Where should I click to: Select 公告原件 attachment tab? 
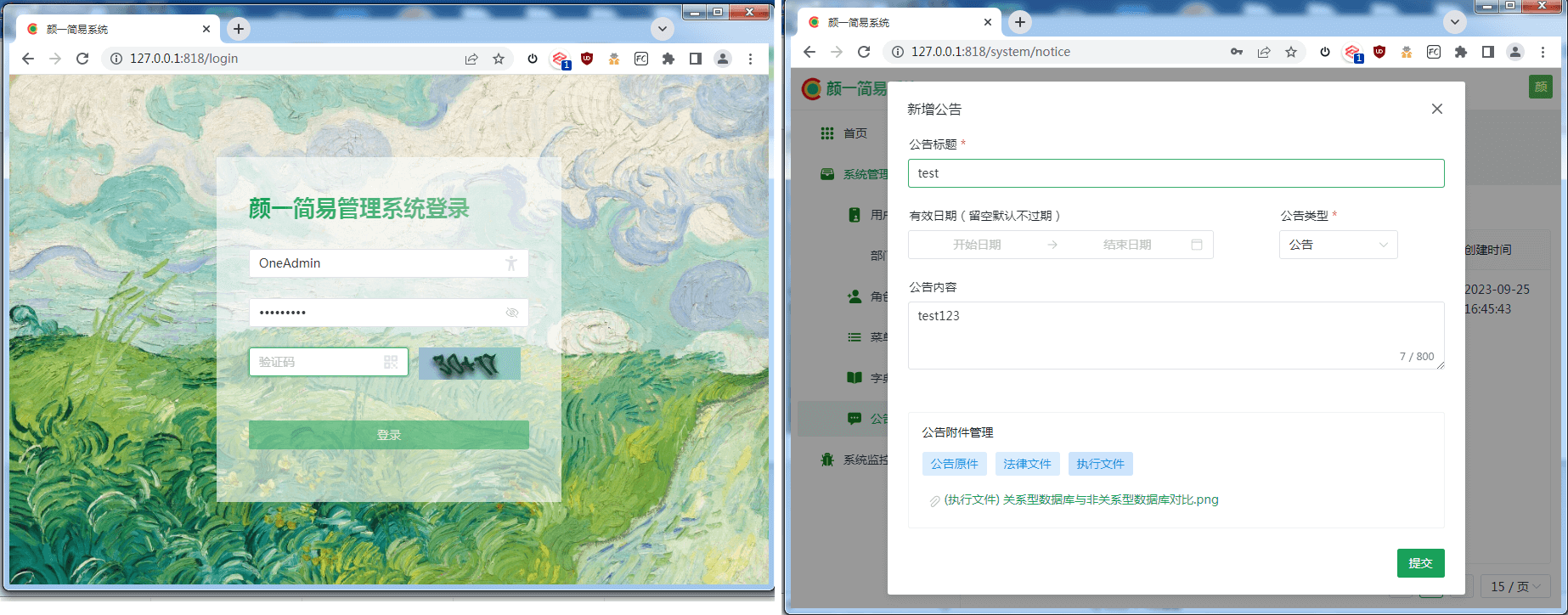(955, 464)
